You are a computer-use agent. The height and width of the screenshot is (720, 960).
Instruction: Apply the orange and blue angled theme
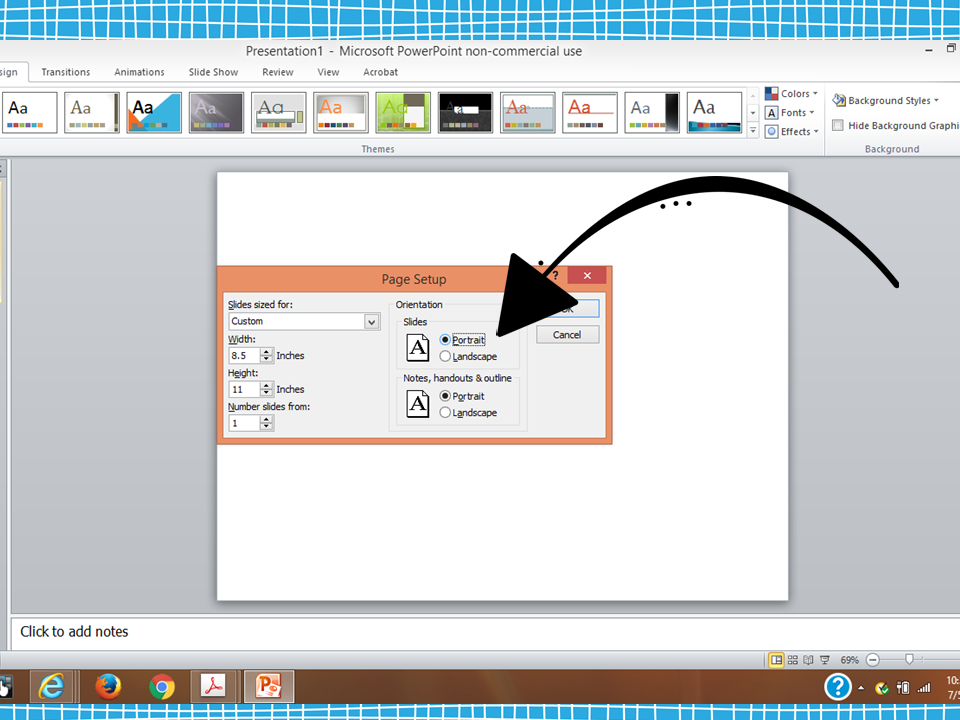click(154, 113)
